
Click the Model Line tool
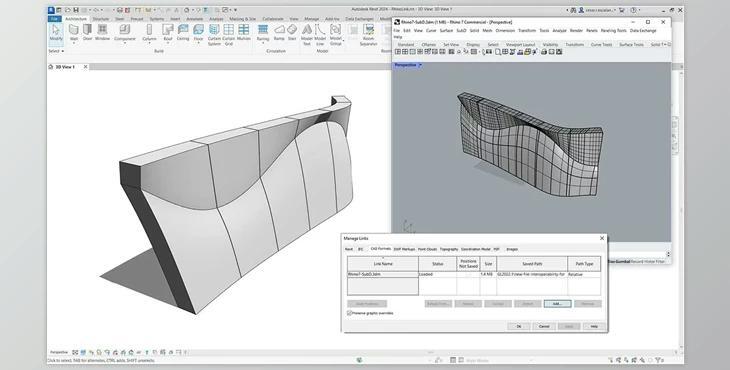(320, 34)
